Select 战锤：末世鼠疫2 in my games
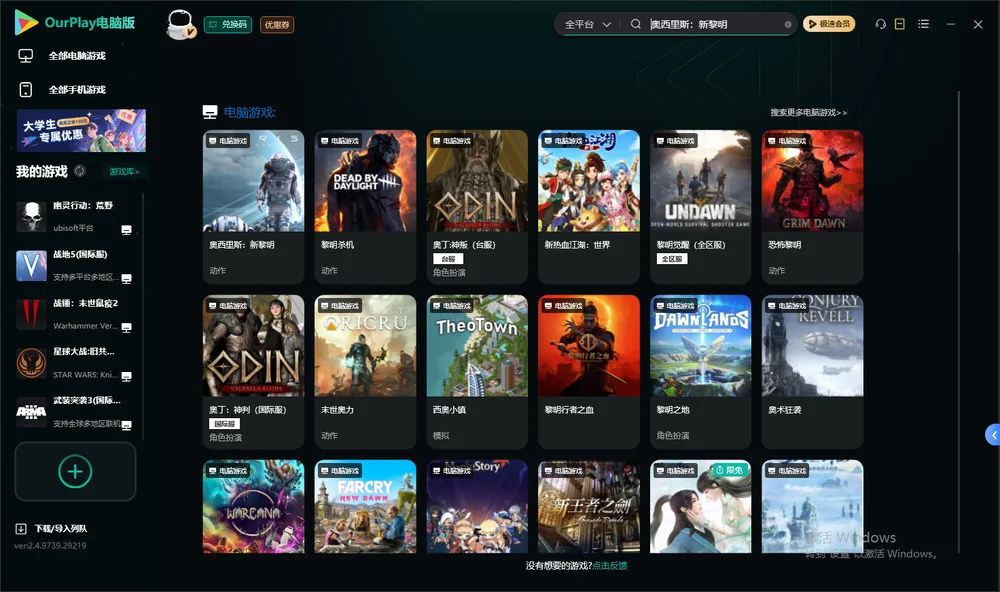Viewport: 1000px width, 592px height. [x=75, y=314]
